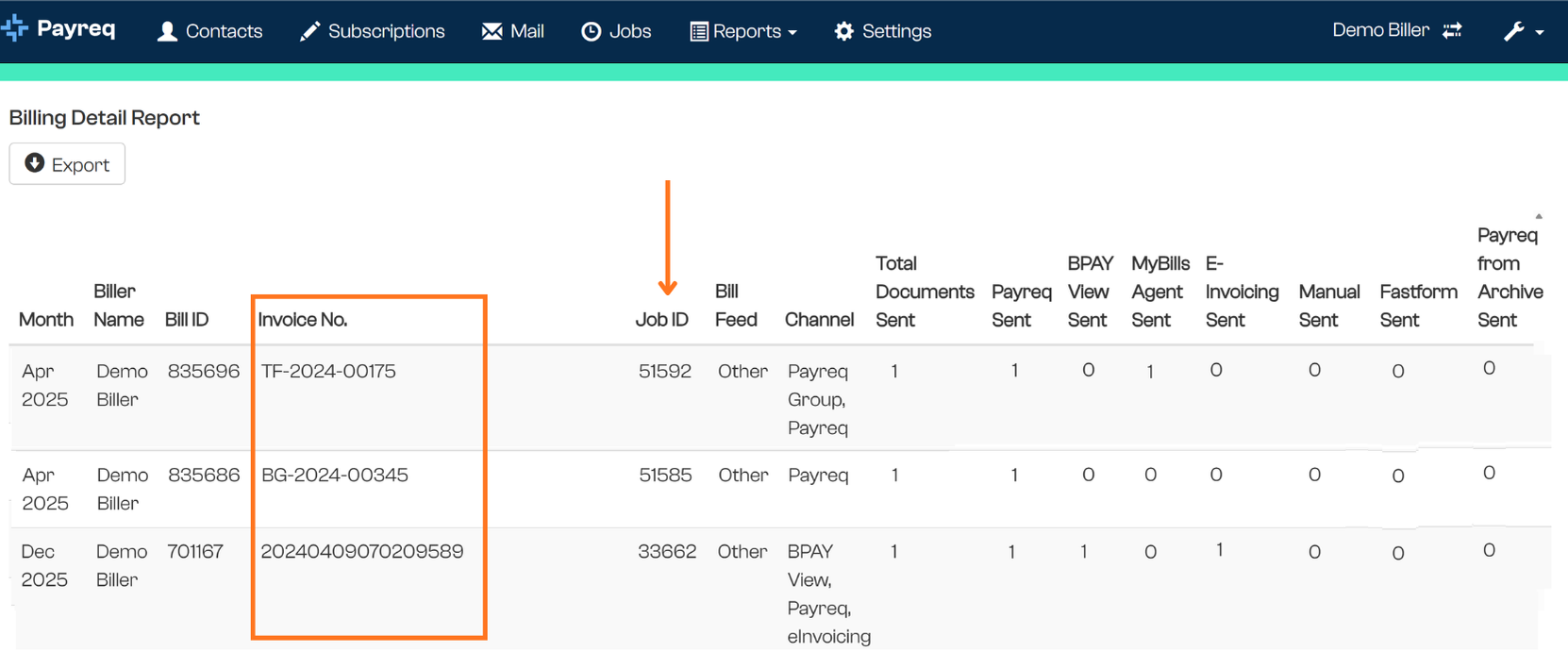Sort by Manual Sent column header

pyautogui.click(x=1329, y=306)
